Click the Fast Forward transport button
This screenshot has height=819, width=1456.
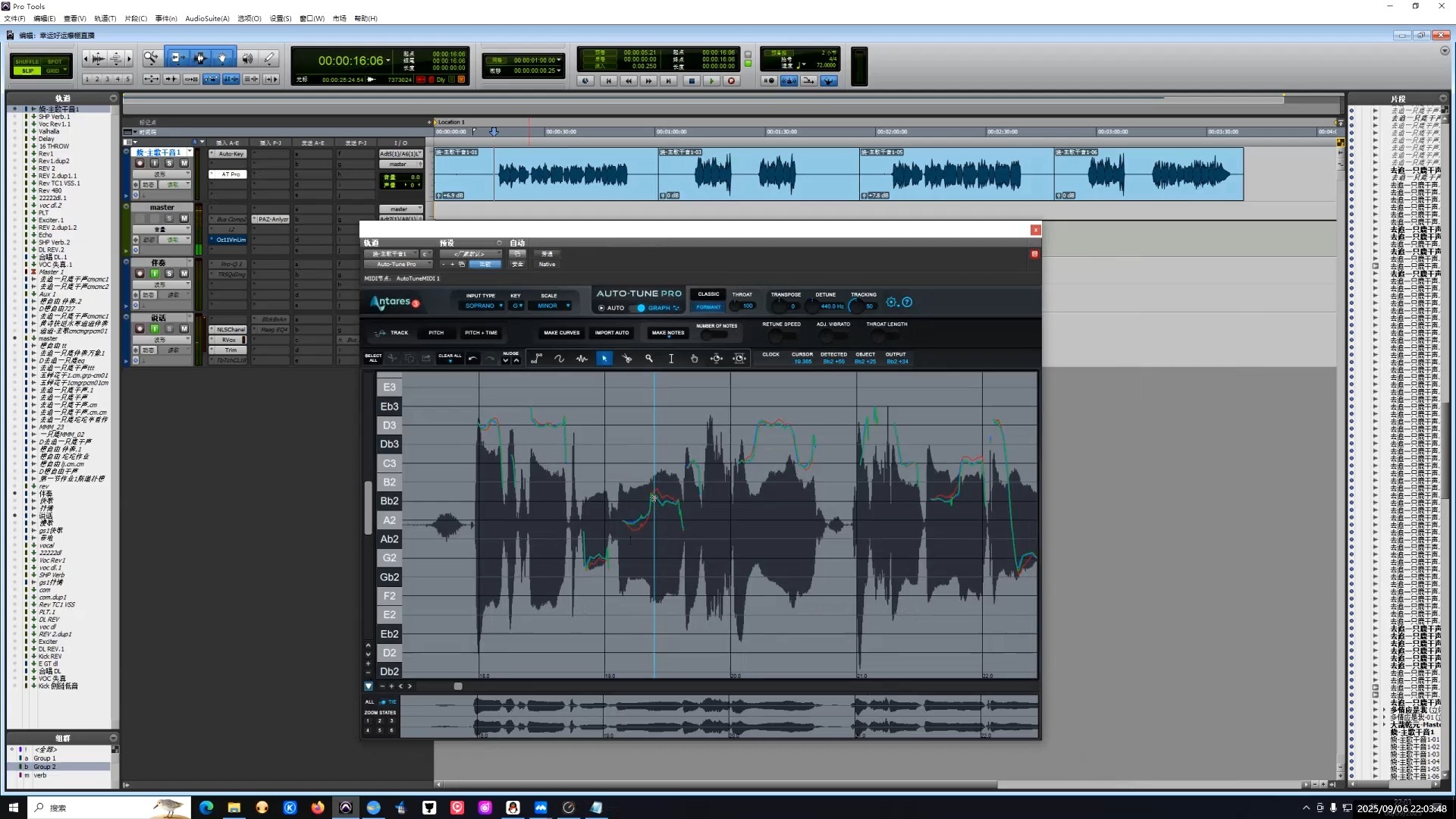click(x=648, y=80)
